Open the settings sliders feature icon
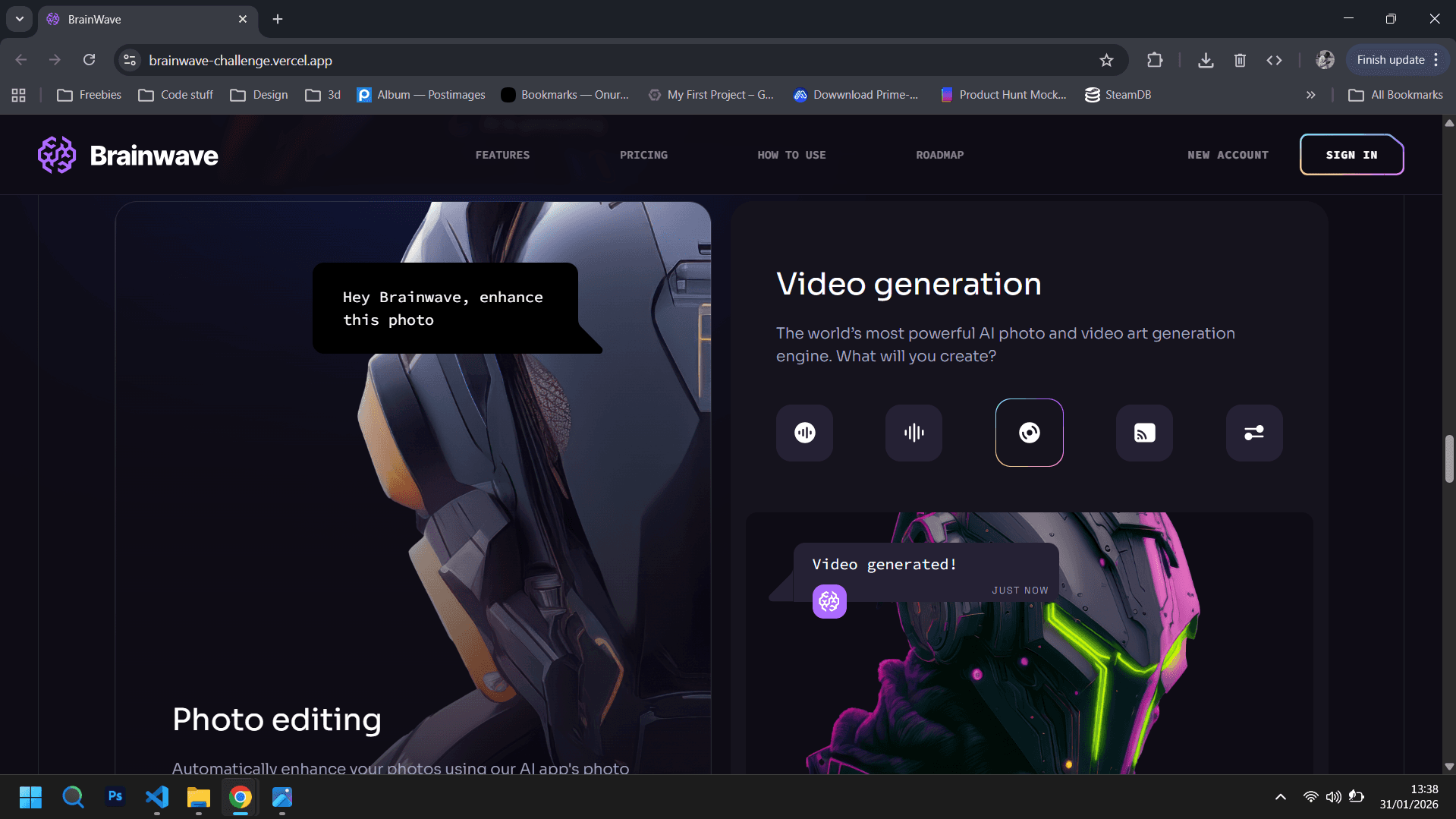Viewport: 1456px width, 819px height. [x=1253, y=433]
